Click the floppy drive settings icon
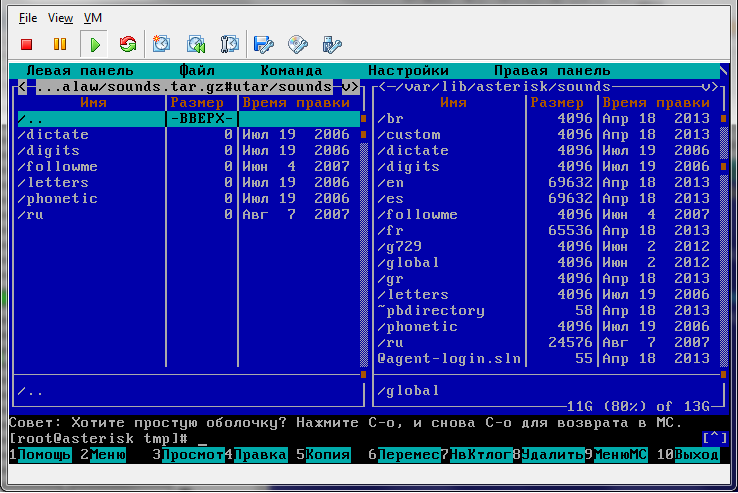The width and height of the screenshot is (738, 493). [x=263, y=44]
